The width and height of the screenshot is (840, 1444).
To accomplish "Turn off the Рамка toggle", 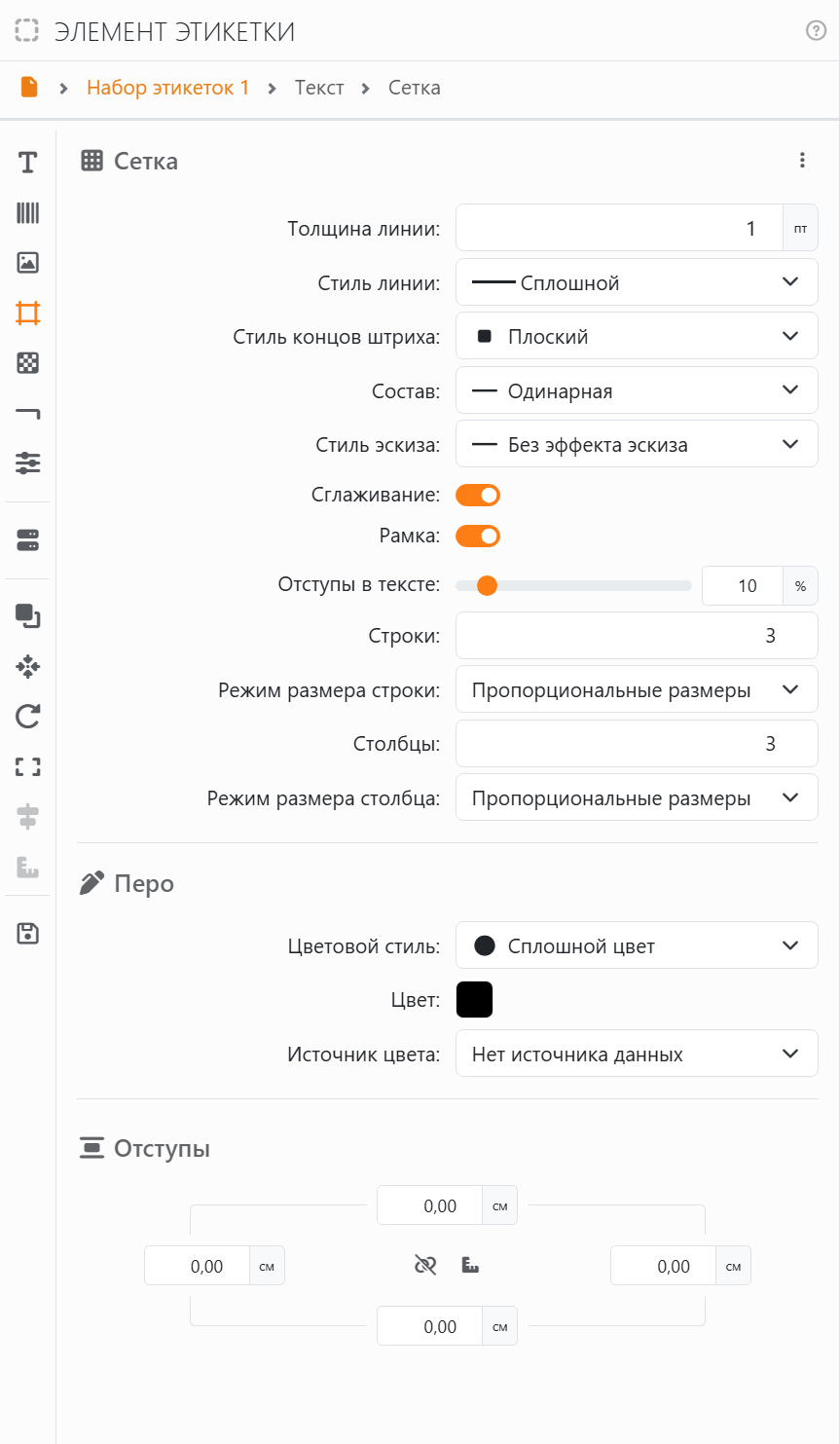I will click(x=478, y=537).
